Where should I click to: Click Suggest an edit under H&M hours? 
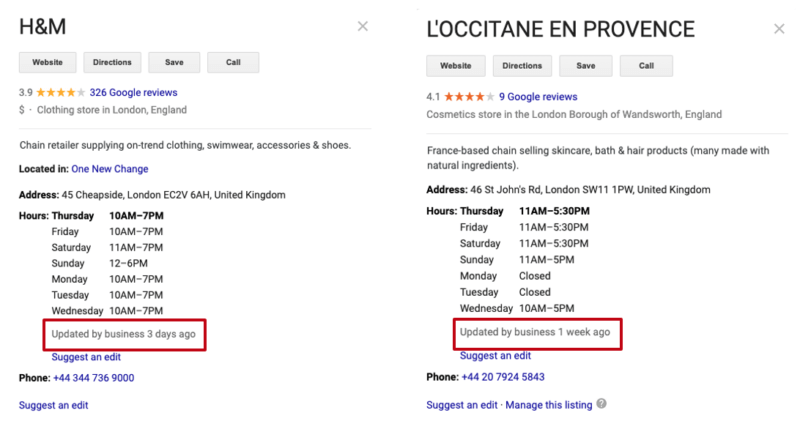tap(87, 357)
